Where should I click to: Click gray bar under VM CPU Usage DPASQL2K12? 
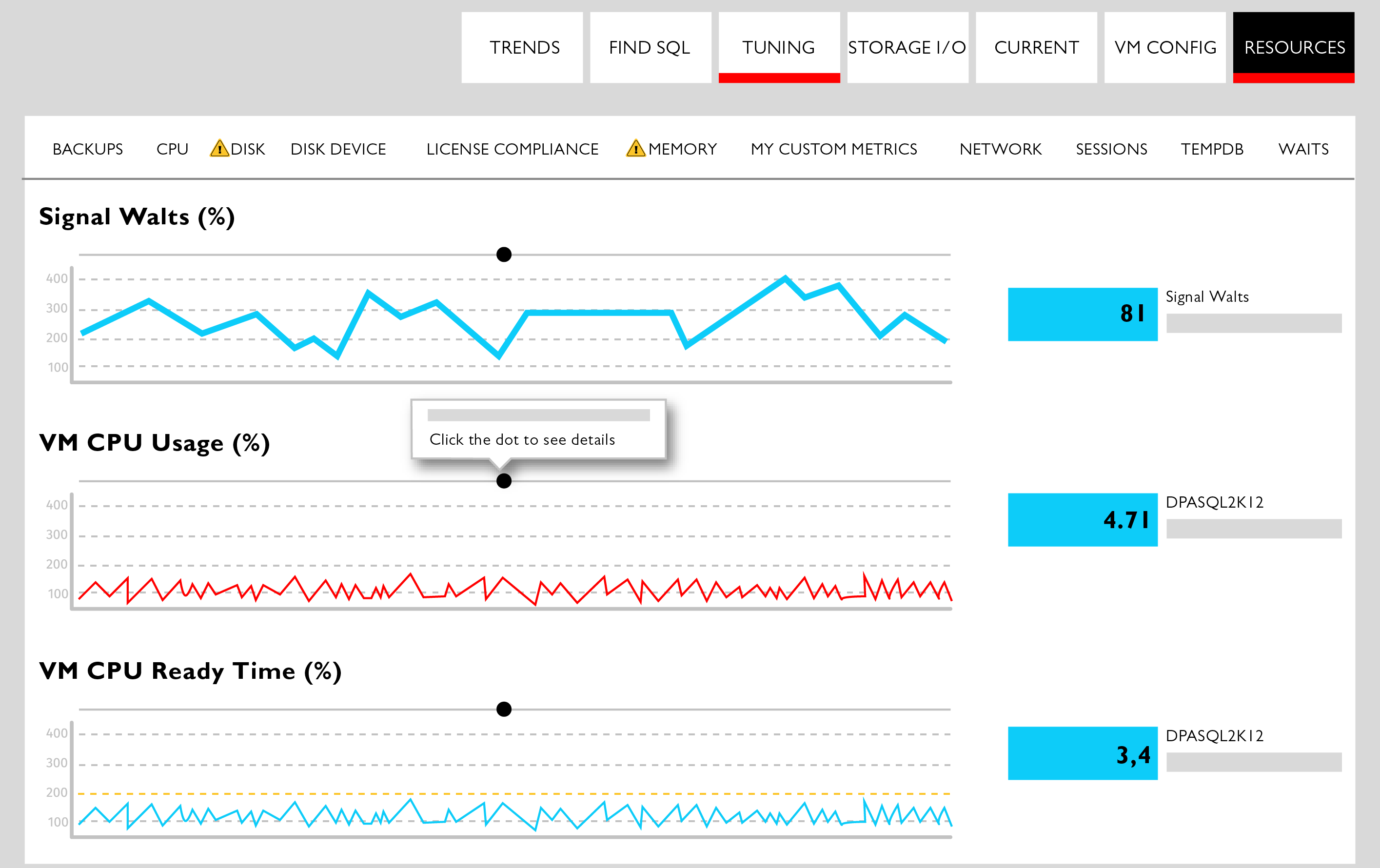click(1254, 529)
